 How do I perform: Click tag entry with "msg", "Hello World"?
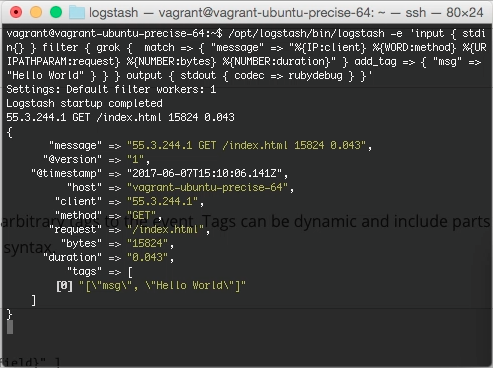pos(162,286)
